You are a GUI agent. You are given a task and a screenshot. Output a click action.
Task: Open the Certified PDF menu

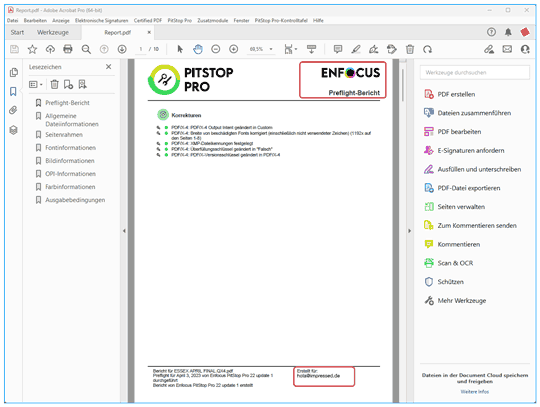(148, 20)
